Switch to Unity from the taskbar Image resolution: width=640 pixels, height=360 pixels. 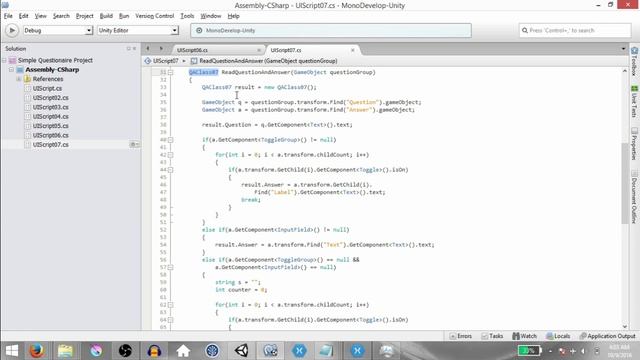tap(241, 351)
